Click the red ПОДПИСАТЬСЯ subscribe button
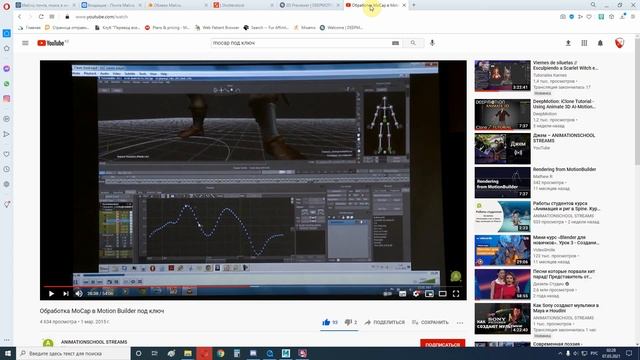640x360 pixels. click(442, 344)
